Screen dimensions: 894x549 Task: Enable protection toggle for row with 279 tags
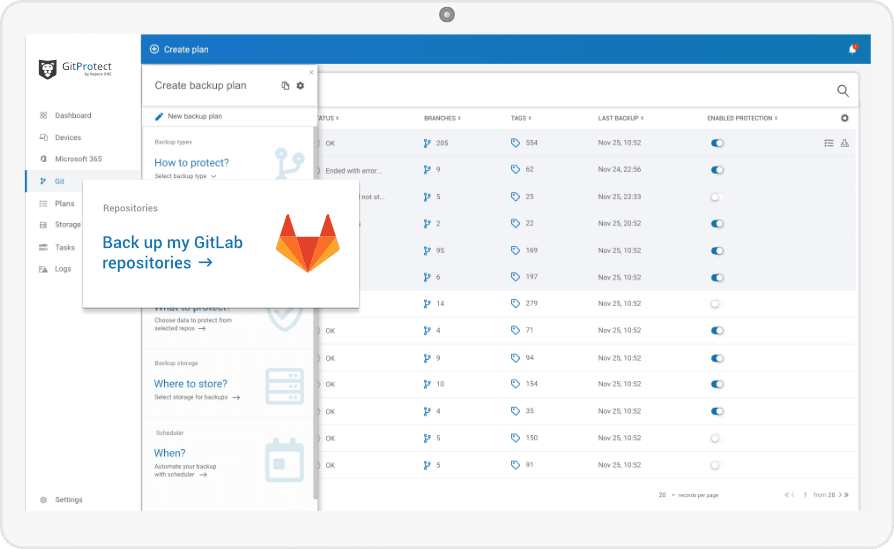(715, 304)
